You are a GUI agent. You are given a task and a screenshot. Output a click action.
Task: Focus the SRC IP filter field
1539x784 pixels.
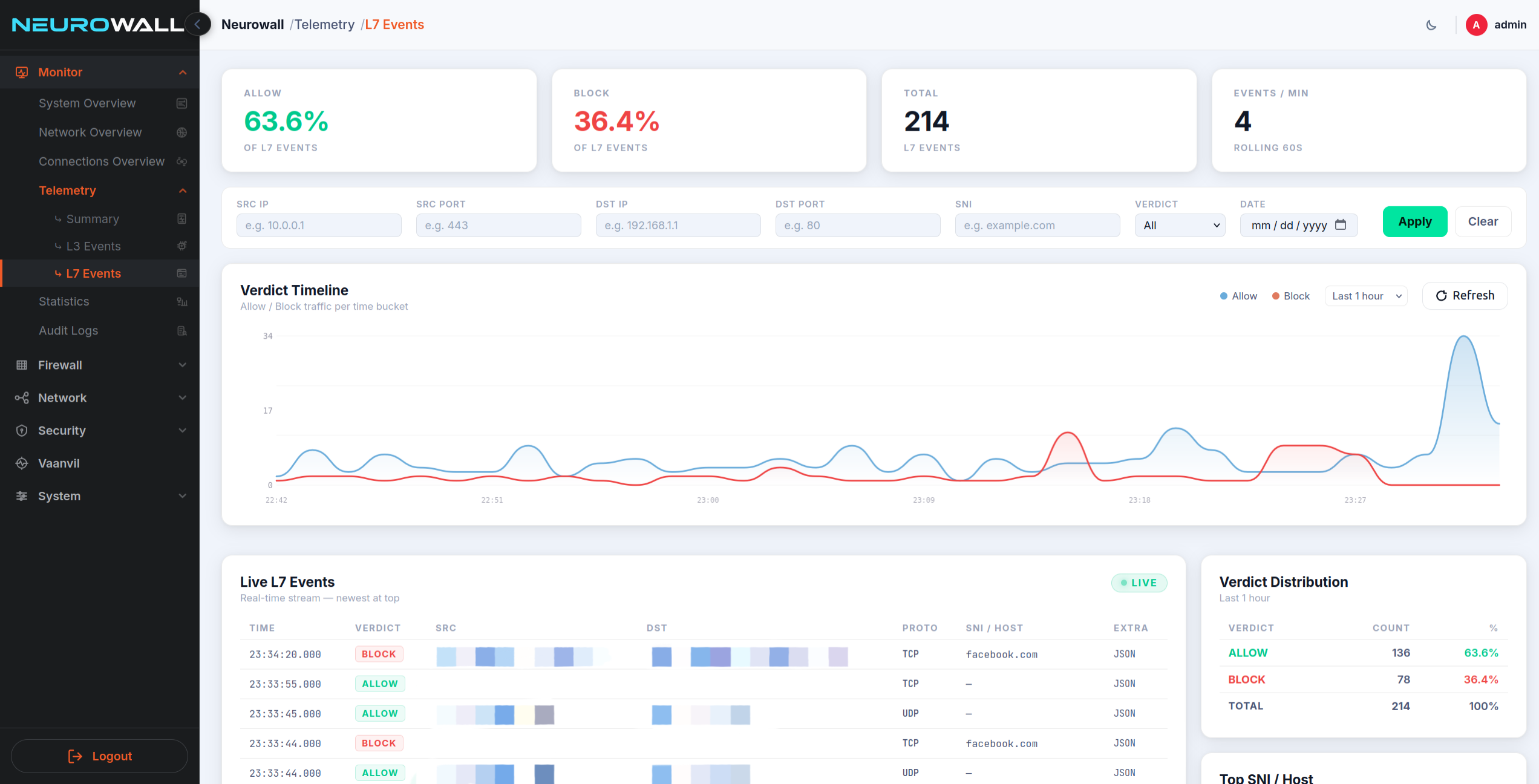coord(319,225)
